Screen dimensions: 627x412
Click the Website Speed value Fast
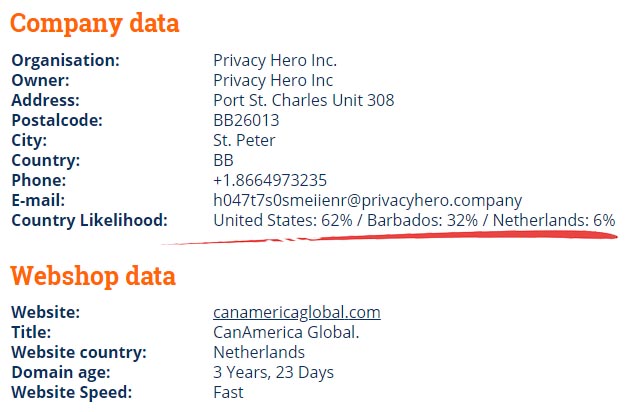228,392
